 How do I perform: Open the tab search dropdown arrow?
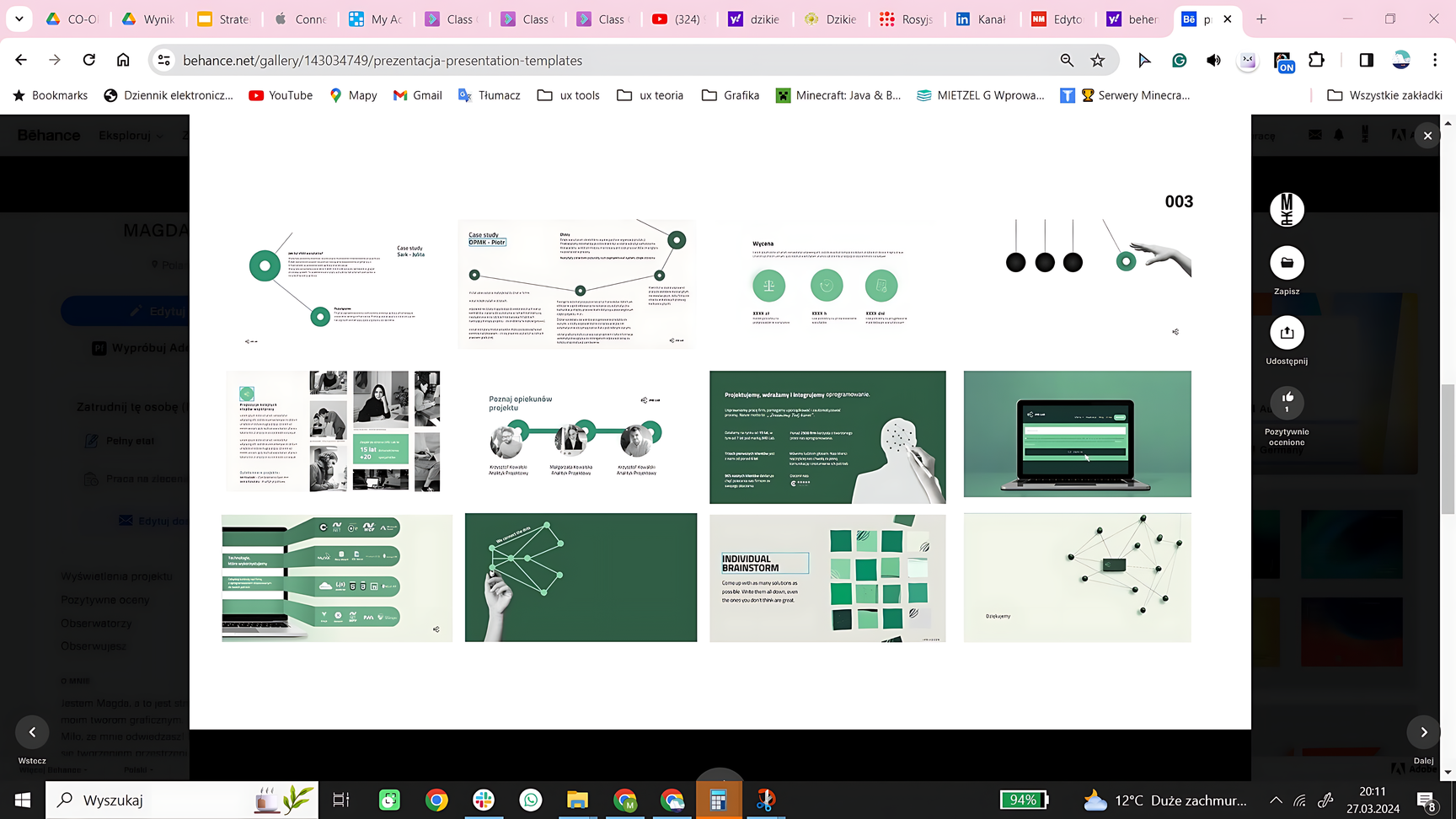tap(19, 19)
